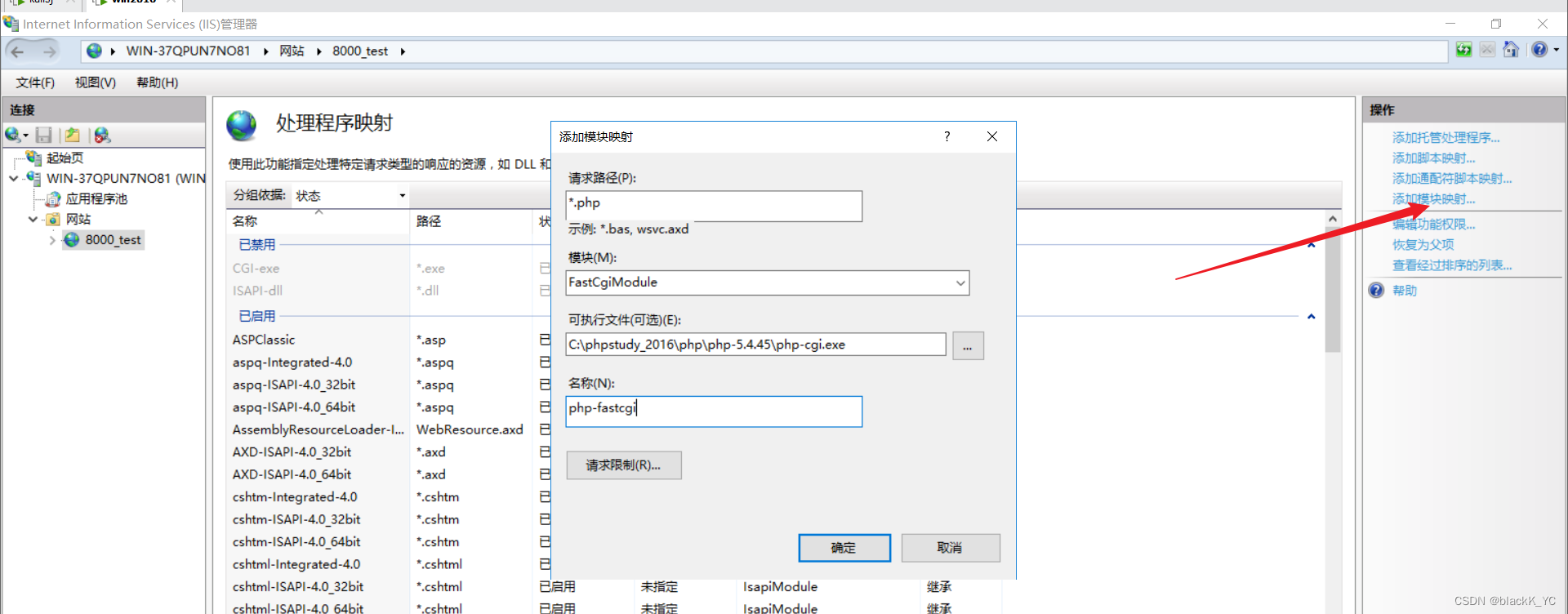Click the green Refresh page icon in toolbar

click(1463, 50)
